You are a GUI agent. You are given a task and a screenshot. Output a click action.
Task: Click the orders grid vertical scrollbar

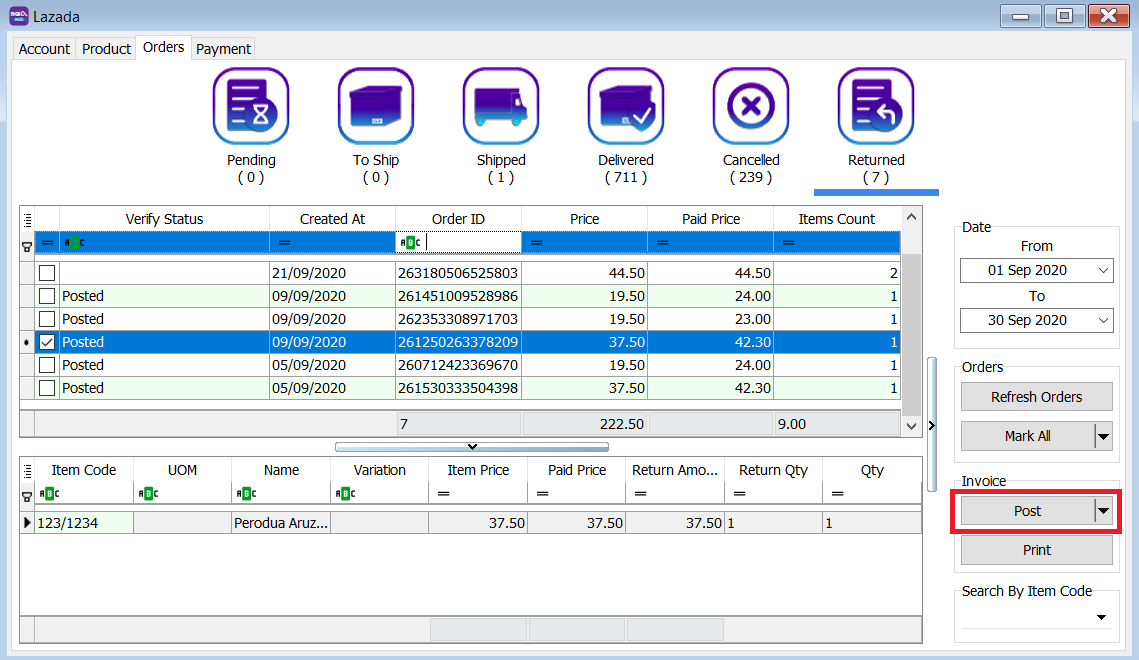(911, 330)
